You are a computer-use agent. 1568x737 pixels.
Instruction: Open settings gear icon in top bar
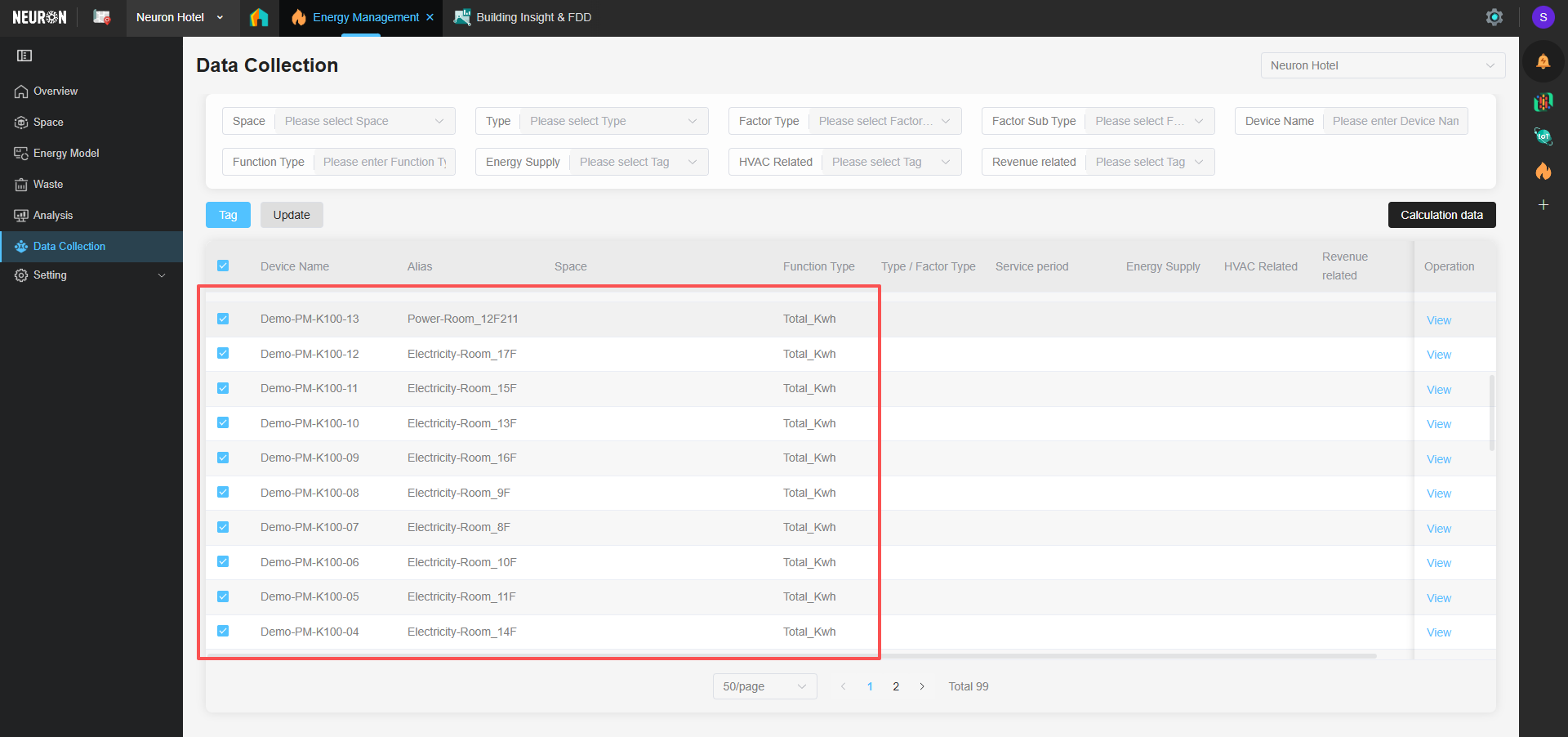(1494, 17)
